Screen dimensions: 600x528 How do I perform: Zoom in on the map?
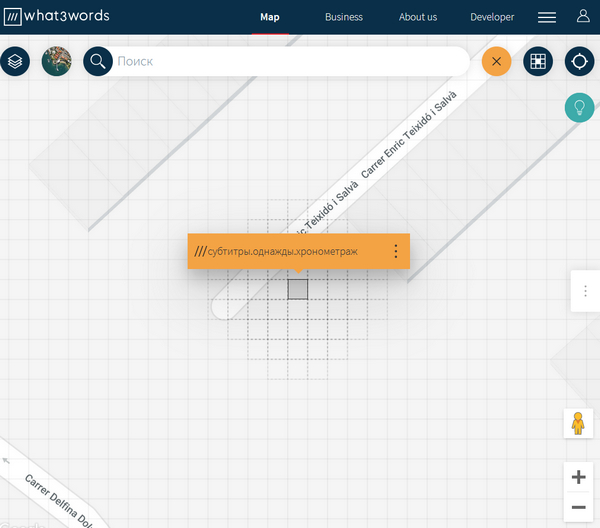click(578, 477)
